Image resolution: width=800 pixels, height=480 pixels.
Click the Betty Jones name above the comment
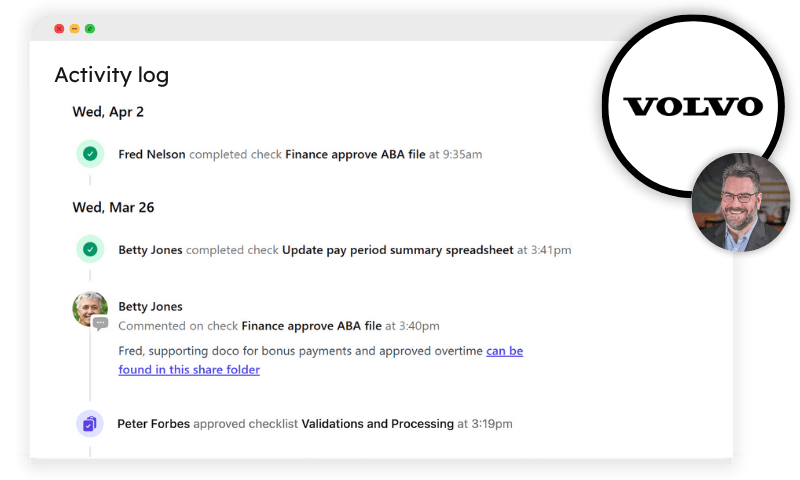pos(151,307)
